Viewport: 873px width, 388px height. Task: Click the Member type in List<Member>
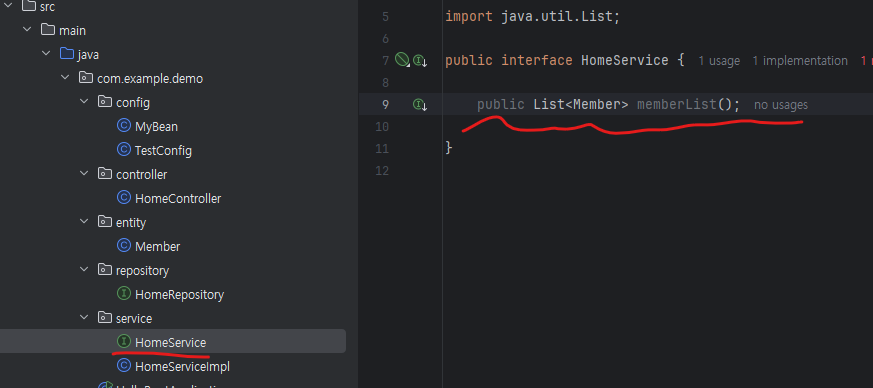597,104
